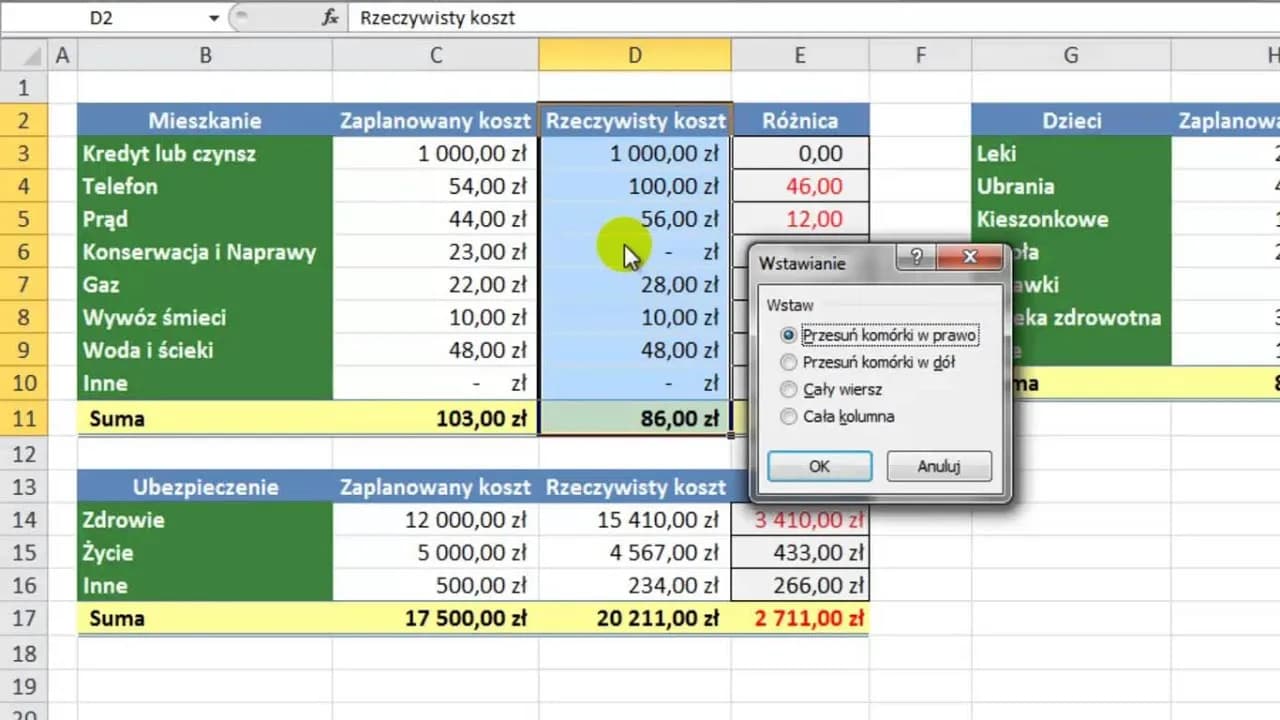Click the help question mark in Wstawianie dialog
1280x720 pixels.
coord(916,257)
